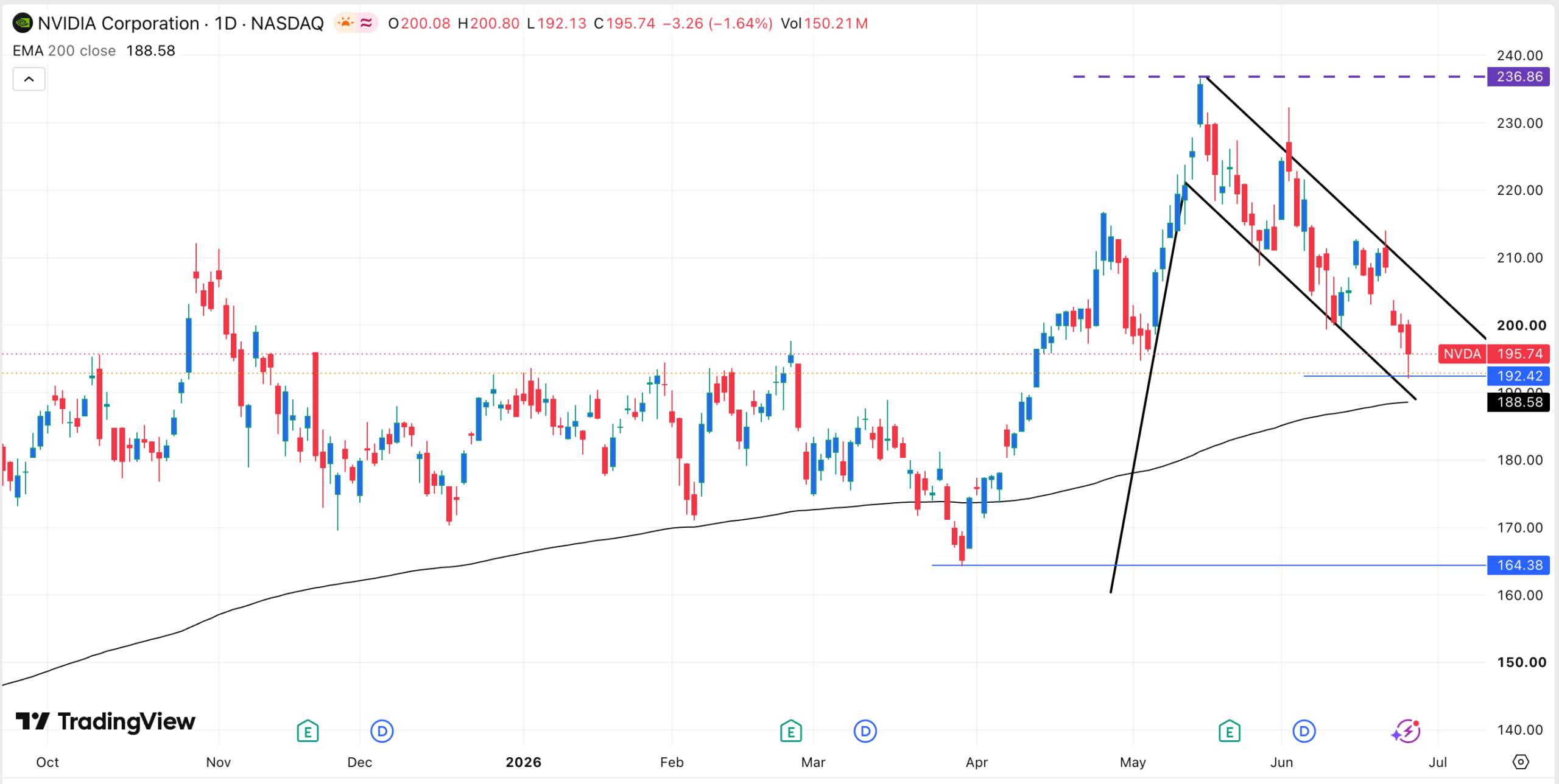Viewport: 1559px width, 784px height.
Task: Click the change −3.26 (−1.64%)
Action: 717,23
